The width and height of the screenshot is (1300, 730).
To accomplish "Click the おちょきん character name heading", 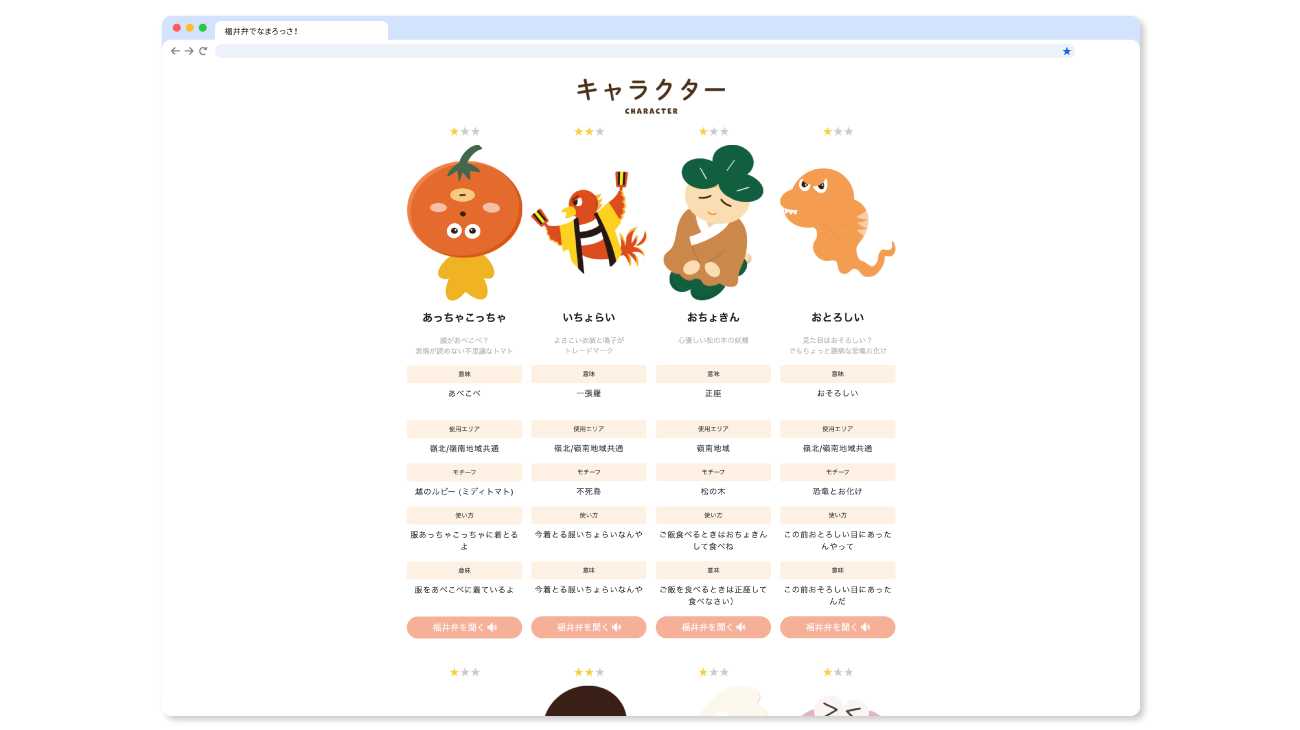I will [713, 317].
